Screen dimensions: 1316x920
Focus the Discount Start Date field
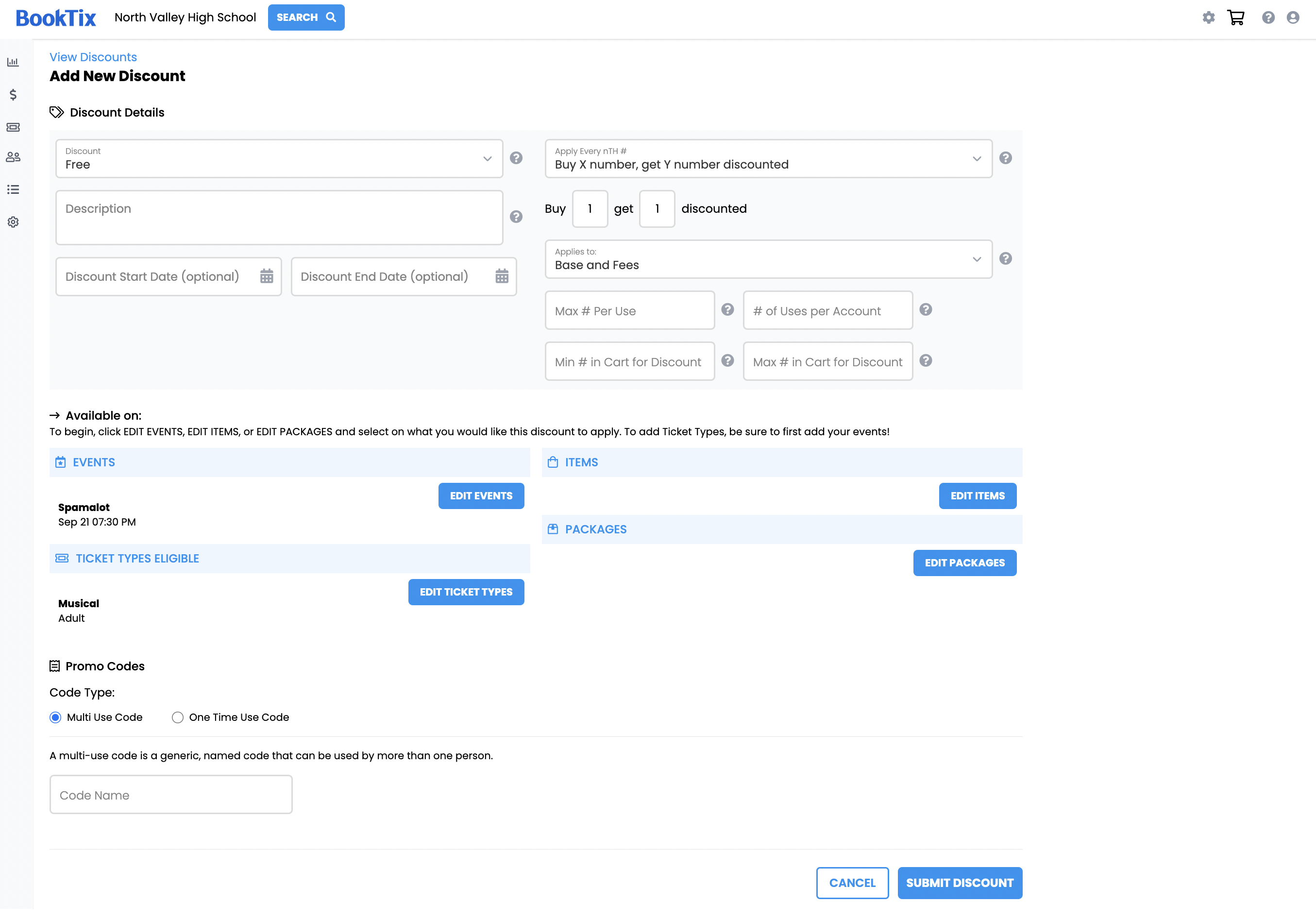coord(169,277)
